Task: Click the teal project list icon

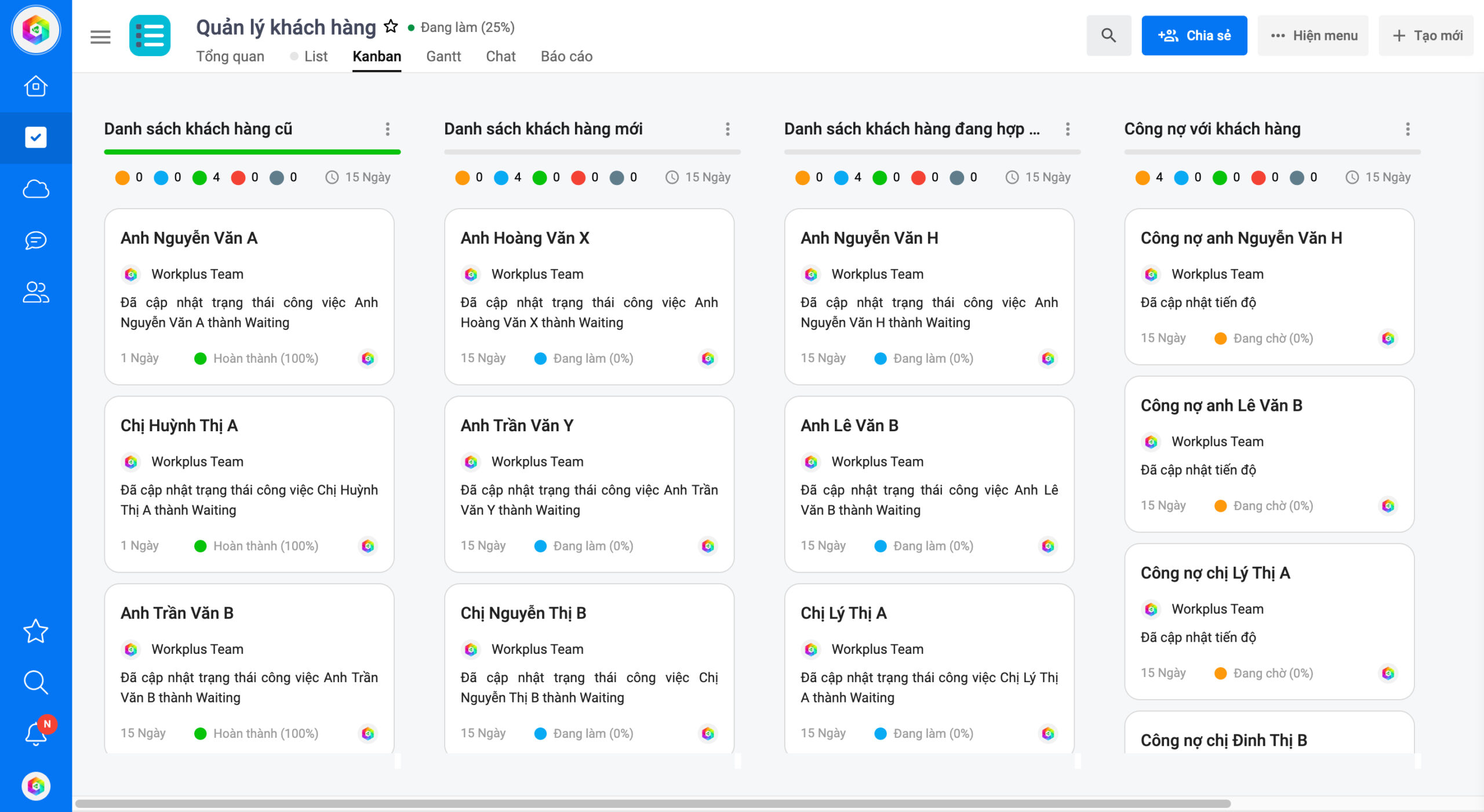Action: (x=150, y=36)
